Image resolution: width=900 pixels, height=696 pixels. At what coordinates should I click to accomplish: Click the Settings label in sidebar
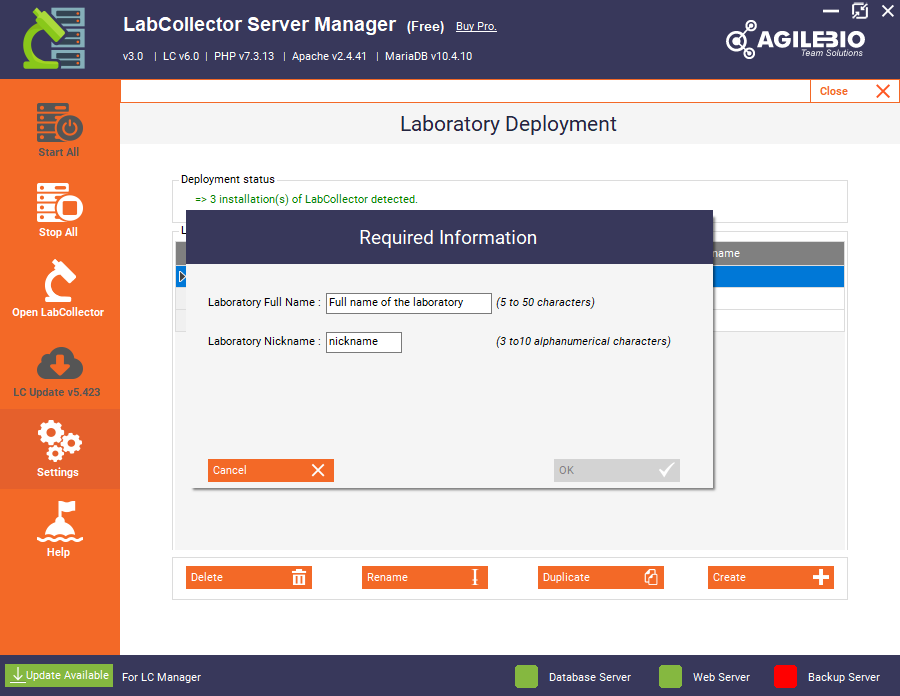coord(58,472)
